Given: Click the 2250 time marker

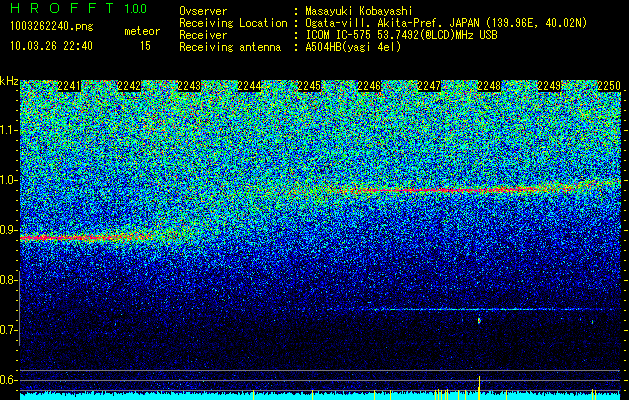Looking at the screenshot, I should (609, 86).
